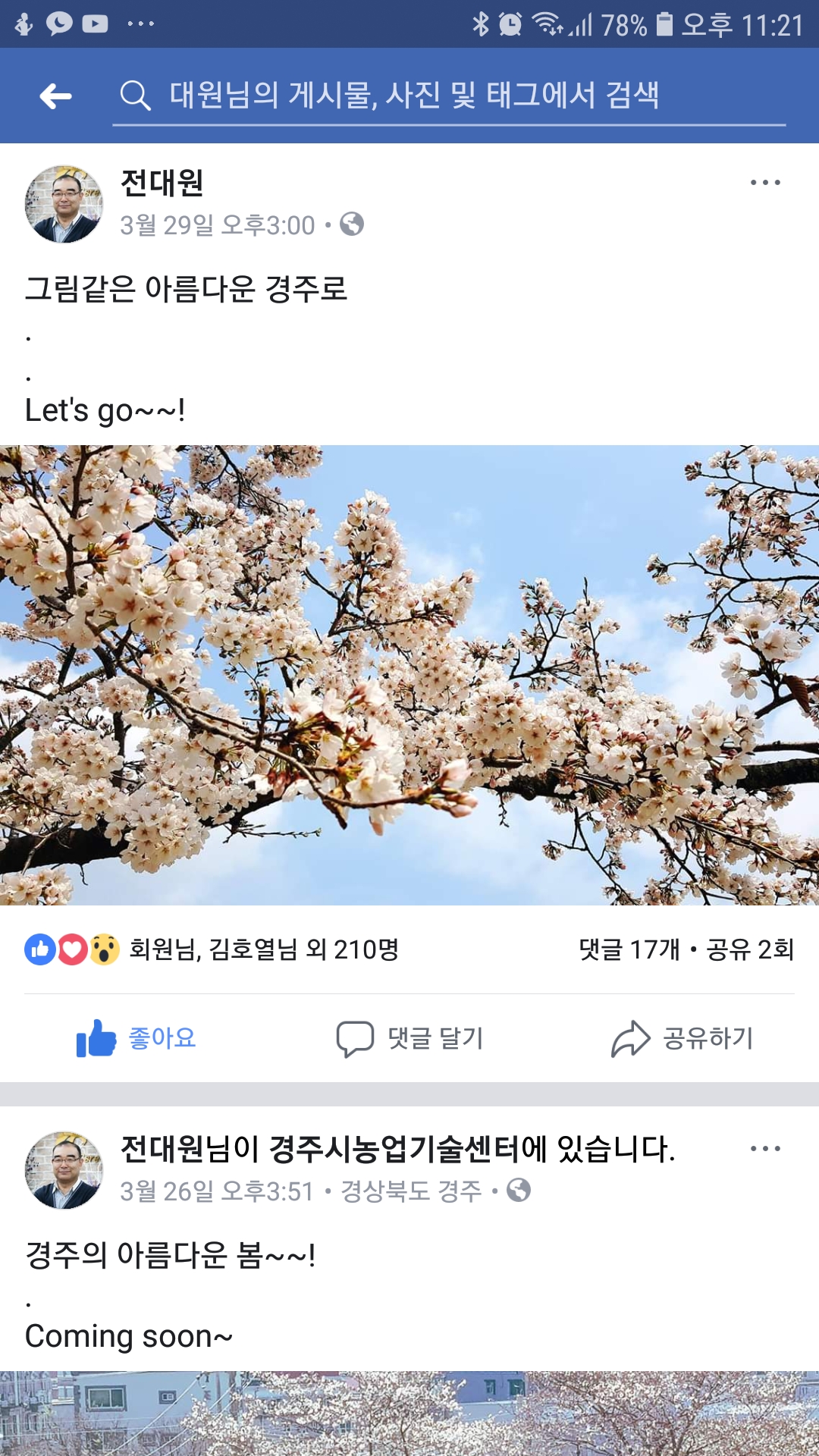Open the cherry blossom photo

point(409,675)
